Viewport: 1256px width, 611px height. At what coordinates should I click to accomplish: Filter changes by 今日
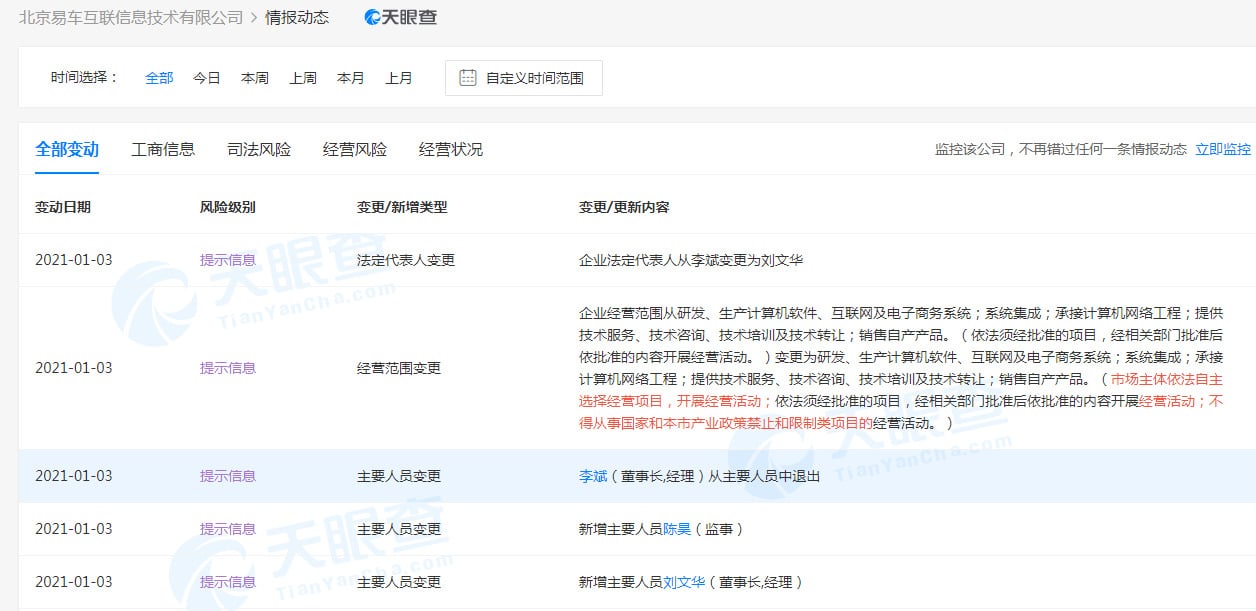tap(206, 77)
